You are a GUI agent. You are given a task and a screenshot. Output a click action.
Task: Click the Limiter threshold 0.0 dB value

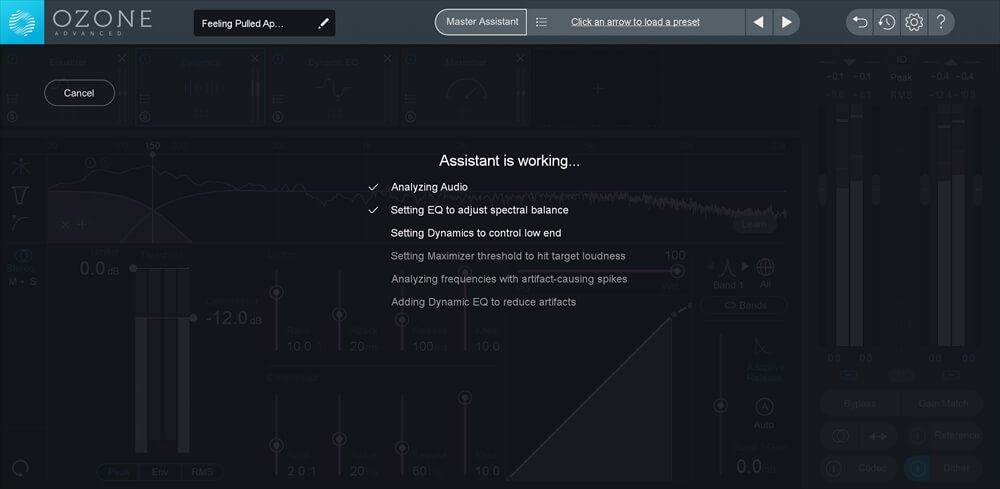pyautogui.click(x=99, y=268)
